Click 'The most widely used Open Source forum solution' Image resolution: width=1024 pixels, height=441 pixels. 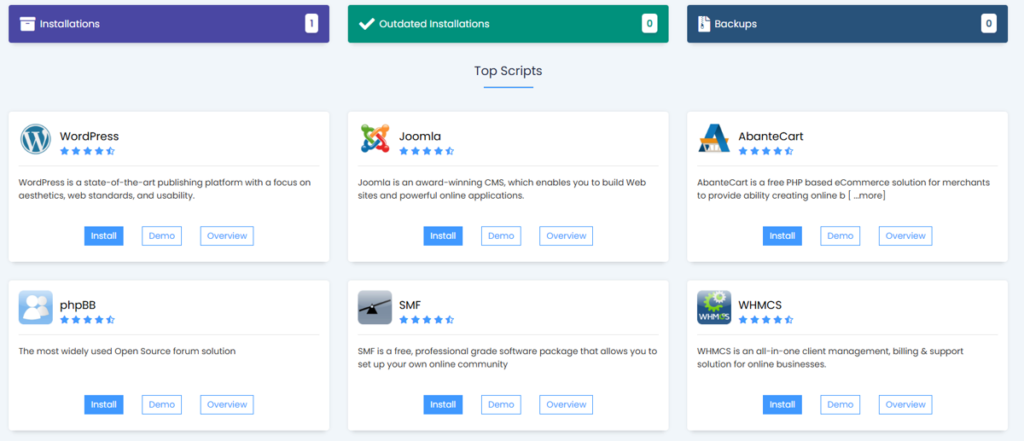[x=127, y=351]
